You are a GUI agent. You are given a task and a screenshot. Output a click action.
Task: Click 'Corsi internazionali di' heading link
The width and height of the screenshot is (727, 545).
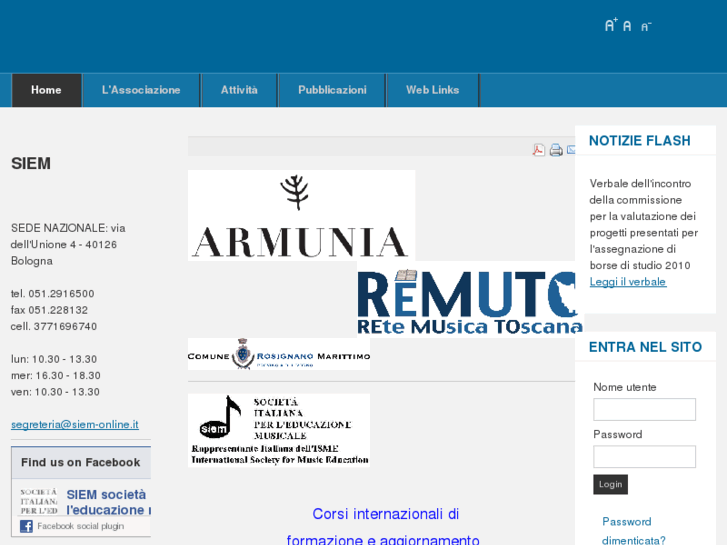(x=386, y=514)
